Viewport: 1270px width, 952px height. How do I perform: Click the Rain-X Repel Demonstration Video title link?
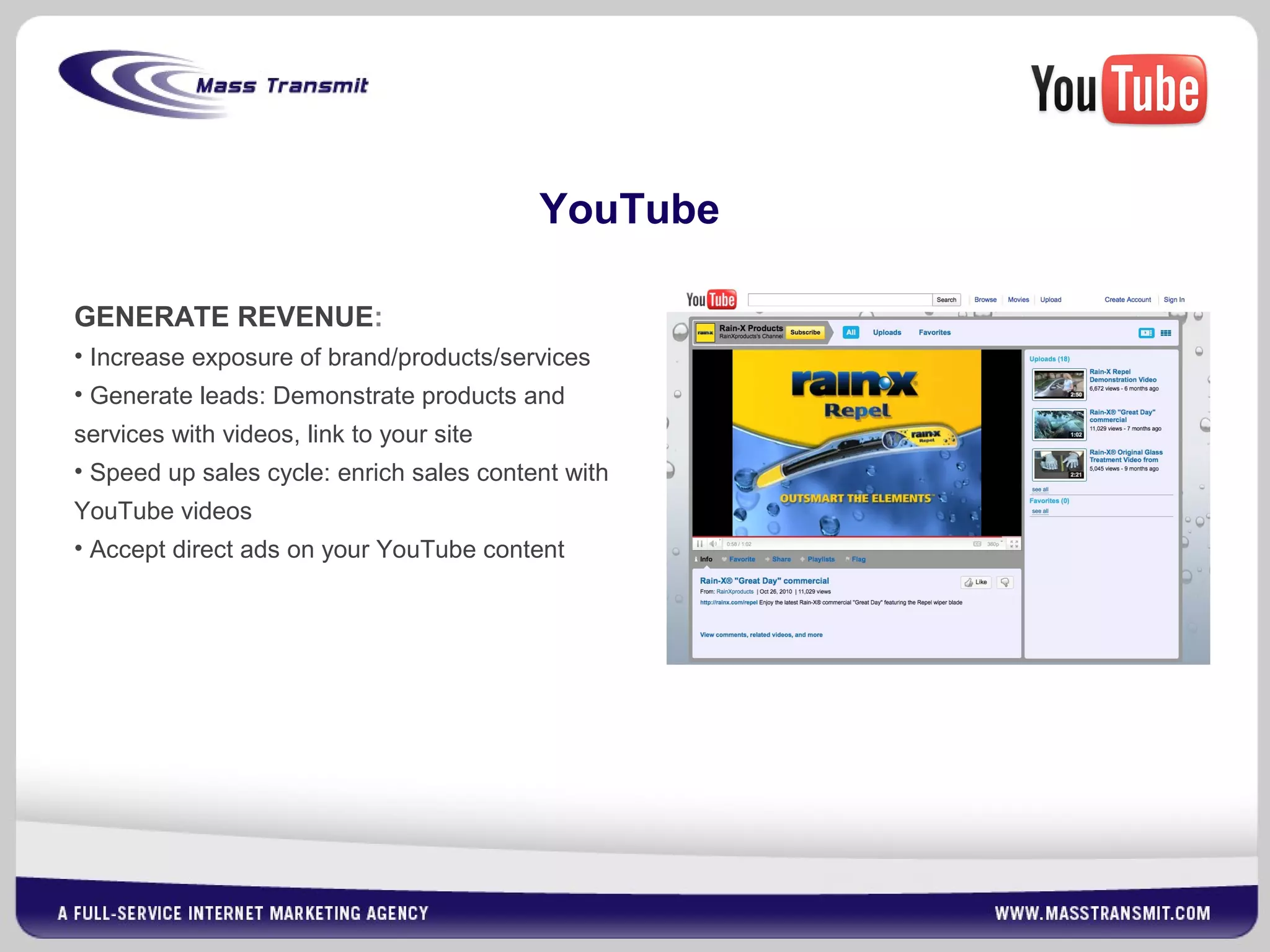click(x=1122, y=376)
